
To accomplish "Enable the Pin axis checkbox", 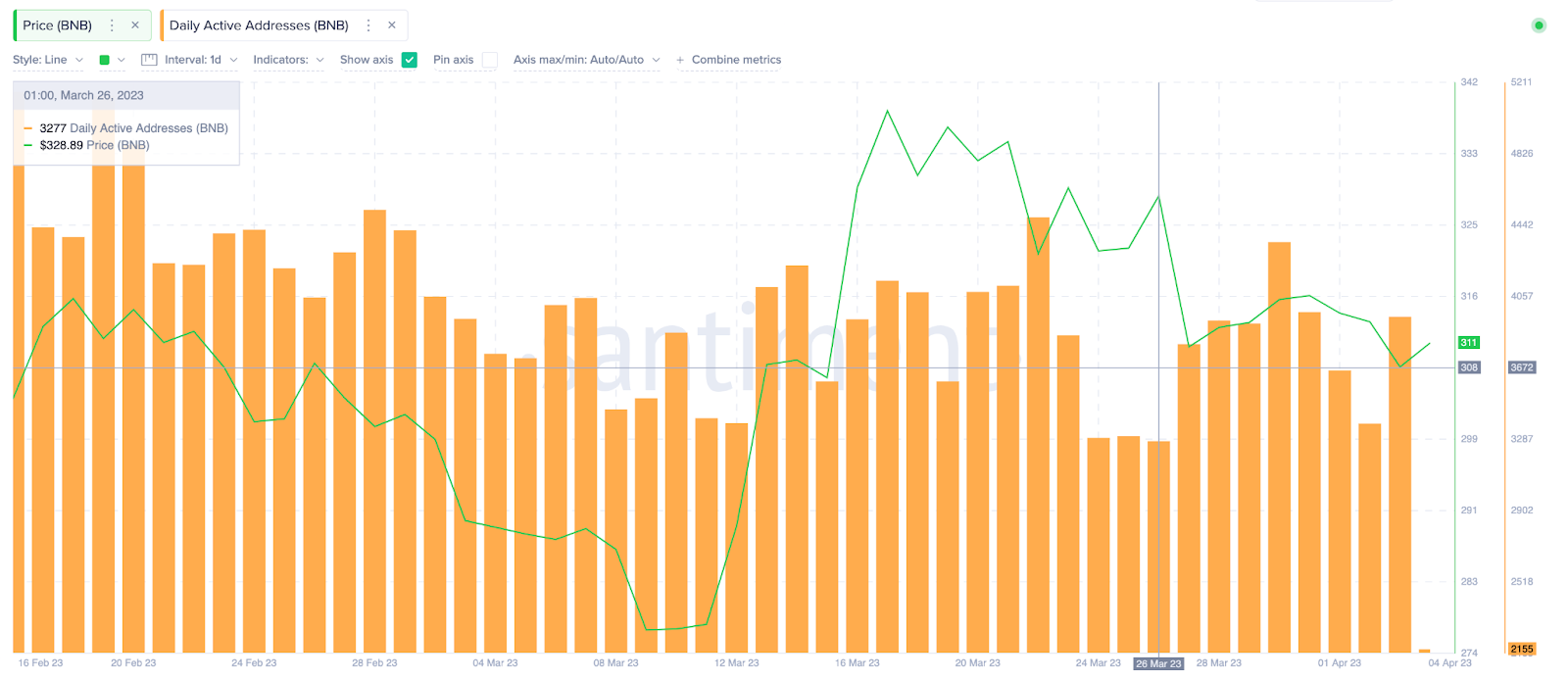I will [490, 60].
